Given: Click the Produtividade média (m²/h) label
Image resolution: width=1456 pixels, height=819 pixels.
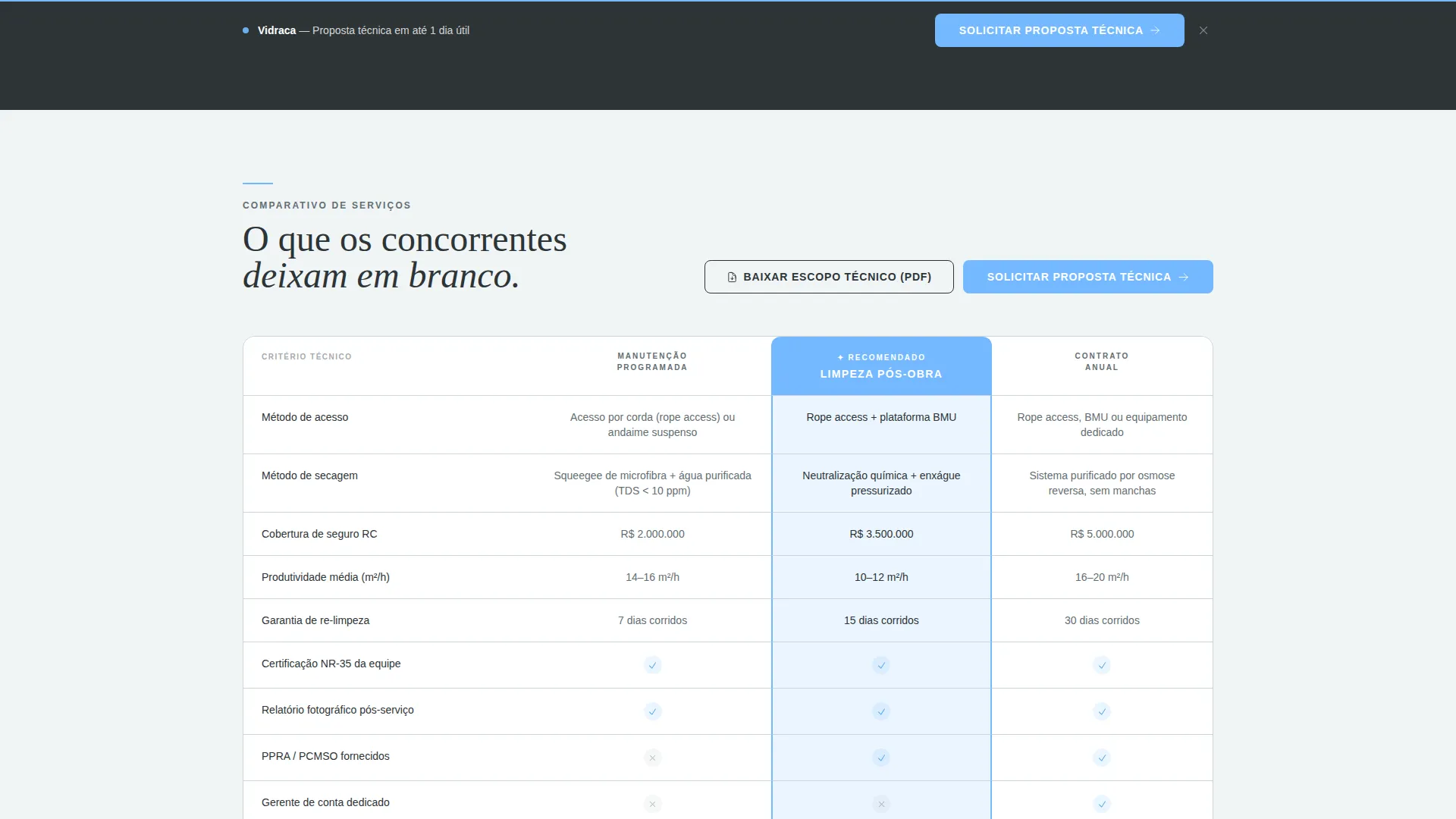Looking at the screenshot, I should (x=325, y=577).
